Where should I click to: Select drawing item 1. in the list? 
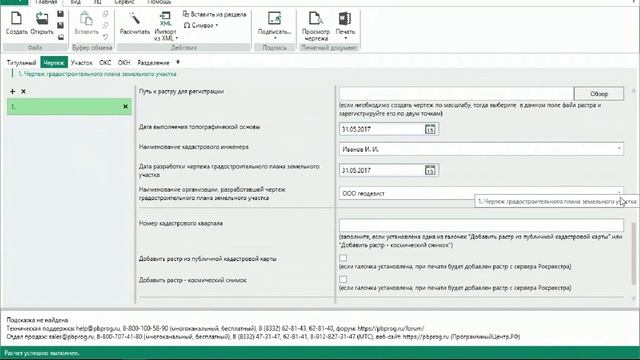(69, 107)
